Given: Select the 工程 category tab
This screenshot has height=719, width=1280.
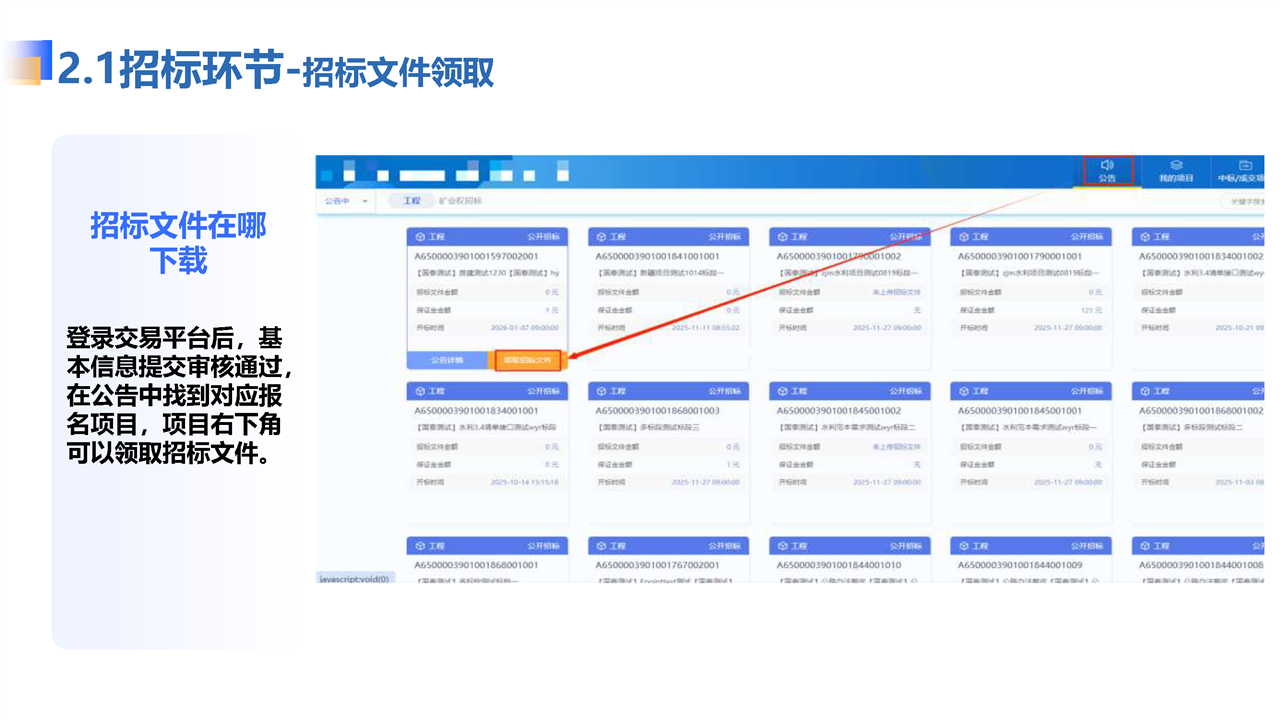Looking at the screenshot, I should (412, 201).
